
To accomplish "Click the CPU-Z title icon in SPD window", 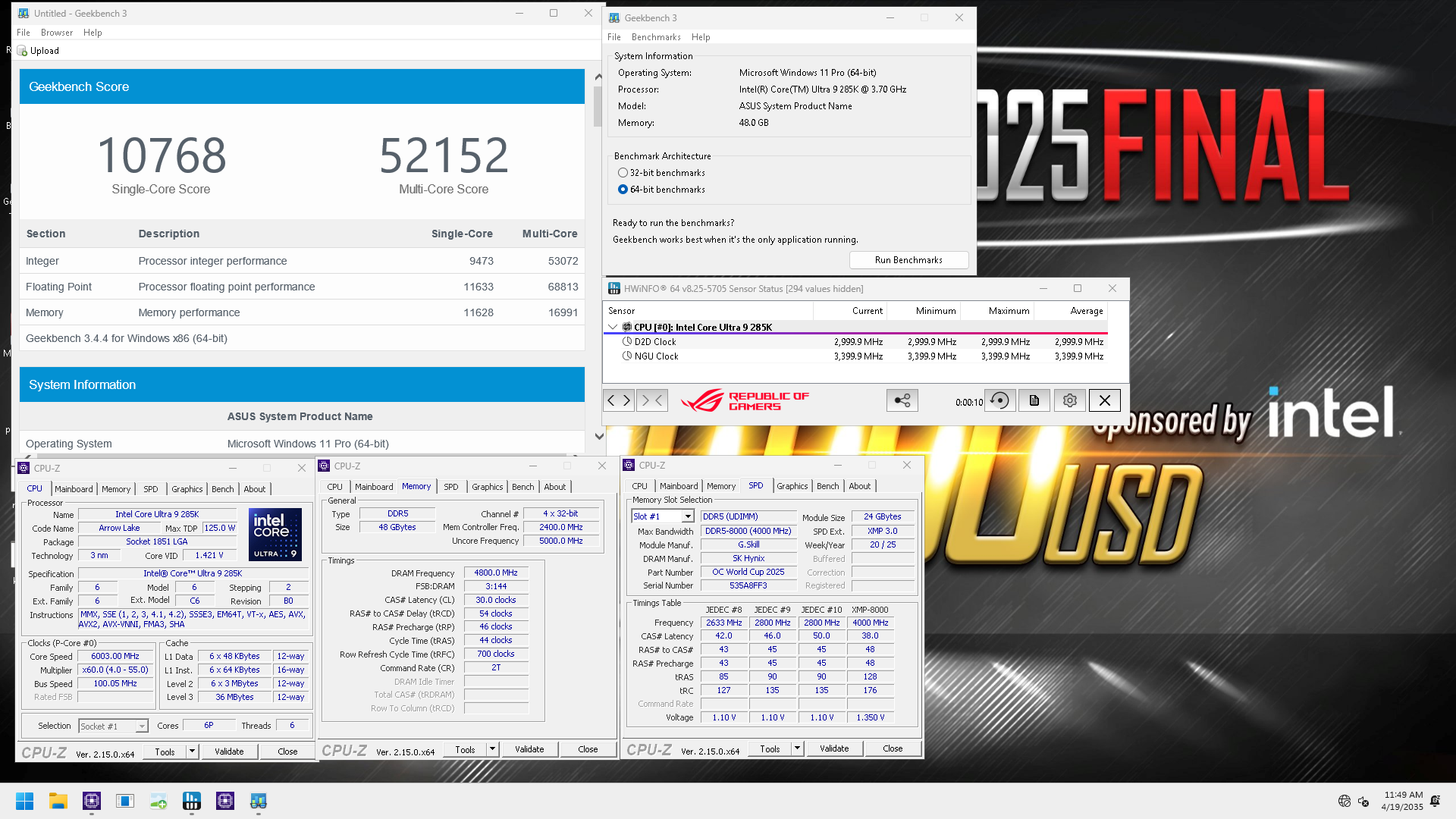I will [629, 465].
